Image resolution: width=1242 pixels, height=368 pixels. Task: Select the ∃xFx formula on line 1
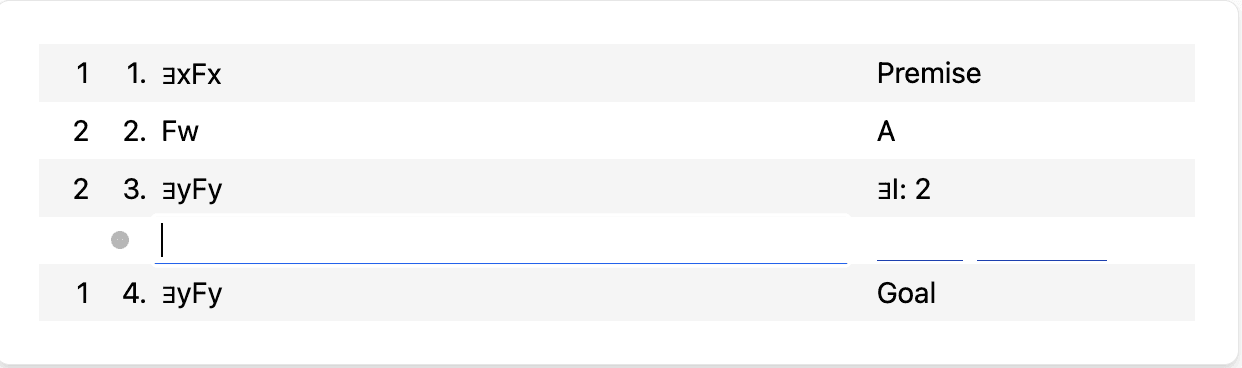(190, 74)
